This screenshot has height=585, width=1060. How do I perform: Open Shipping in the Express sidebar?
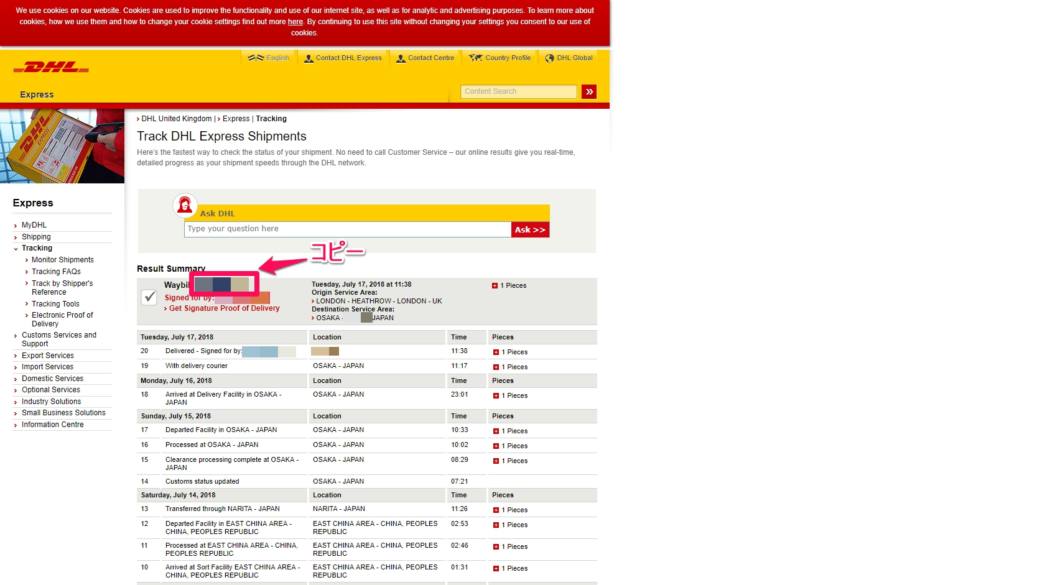(x=36, y=237)
